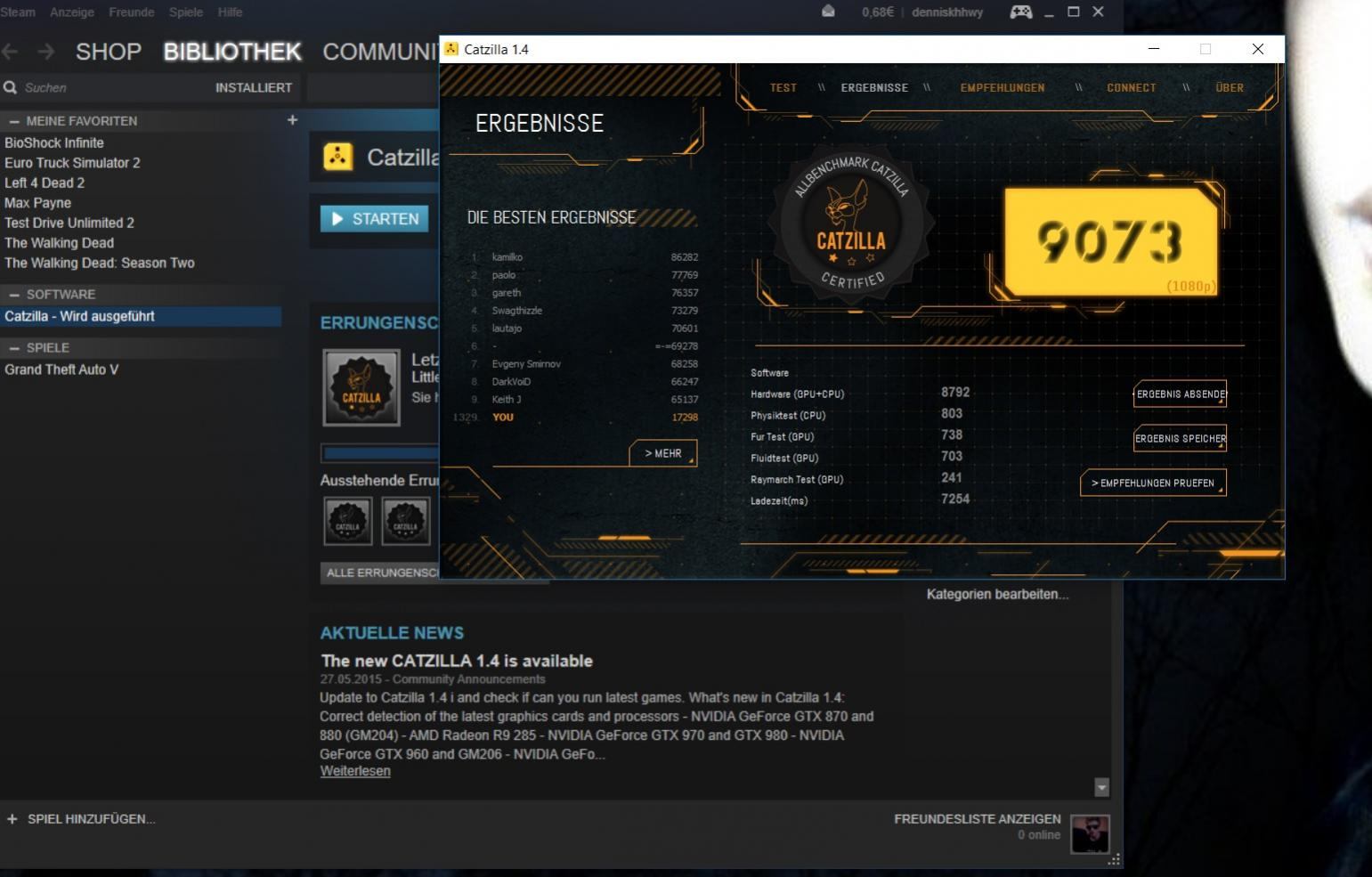Click Catzilla achievement badge in Errungenschaften
1372x877 pixels.
coord(361,387)
